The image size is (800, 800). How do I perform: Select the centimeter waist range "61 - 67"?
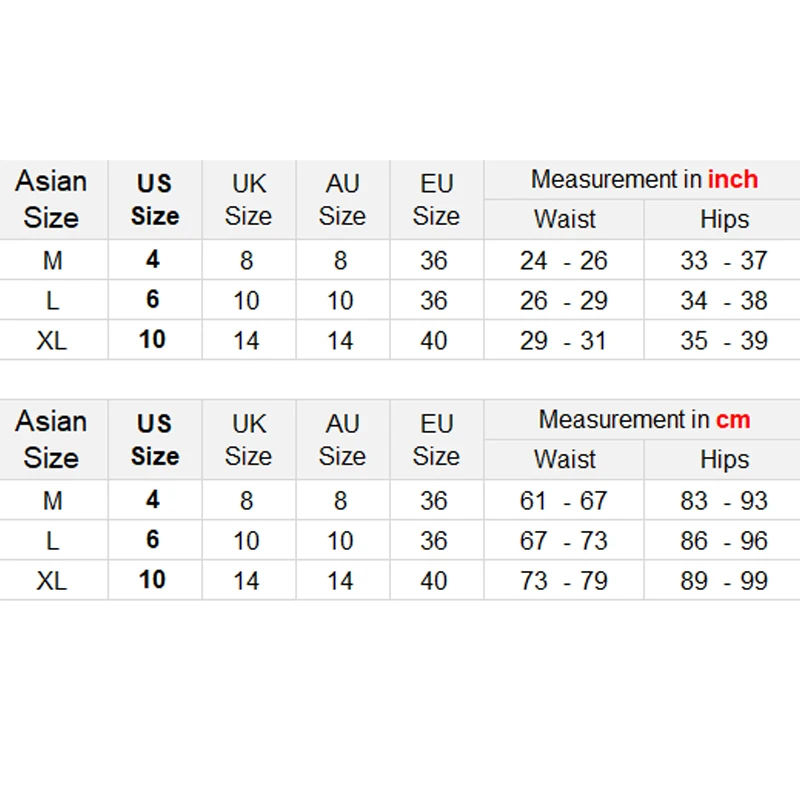click(x=563, y=501)
